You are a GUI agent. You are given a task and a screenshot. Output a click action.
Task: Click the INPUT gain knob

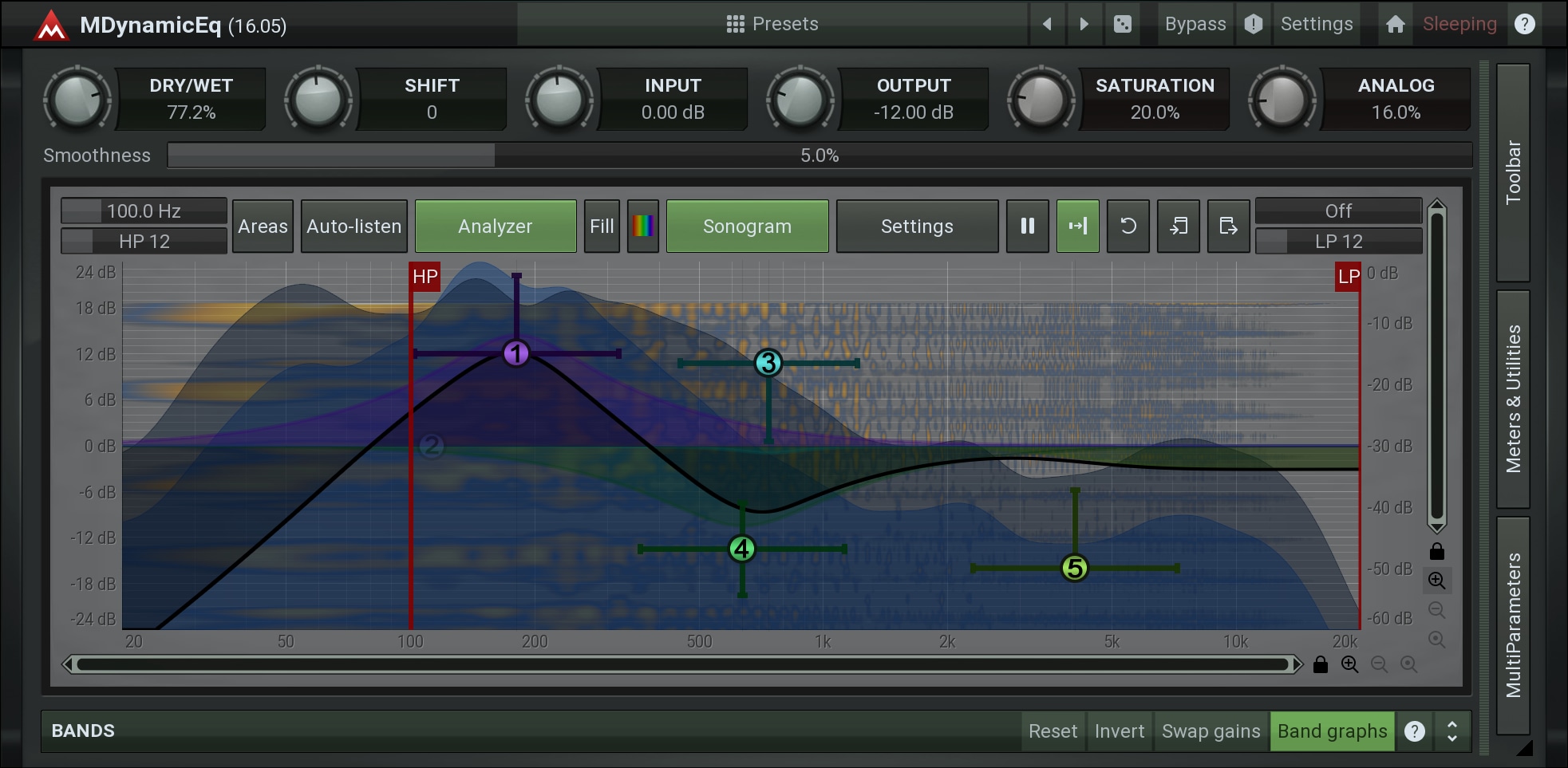(x=559, y=100)
